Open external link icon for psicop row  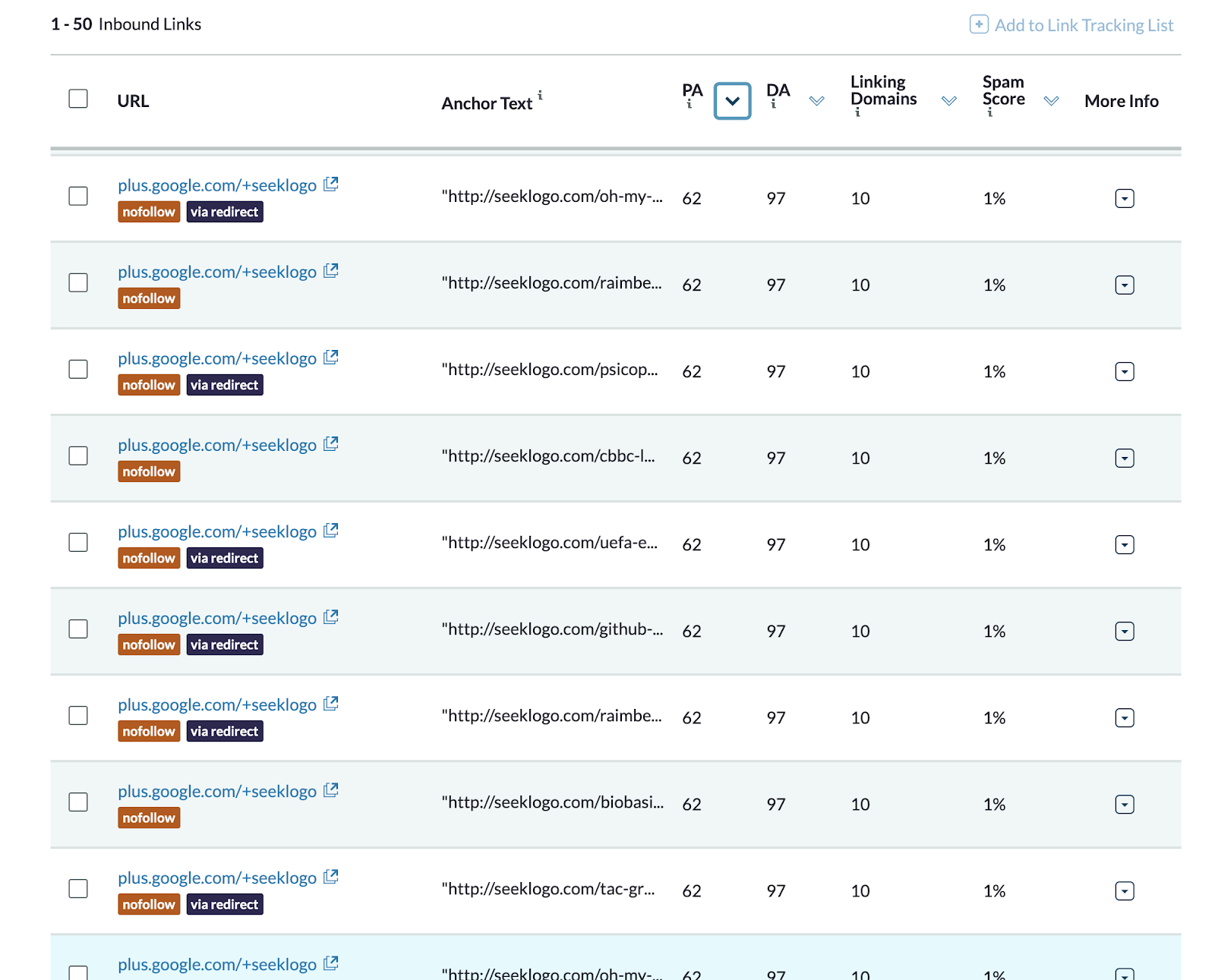(x=330, y=358)
